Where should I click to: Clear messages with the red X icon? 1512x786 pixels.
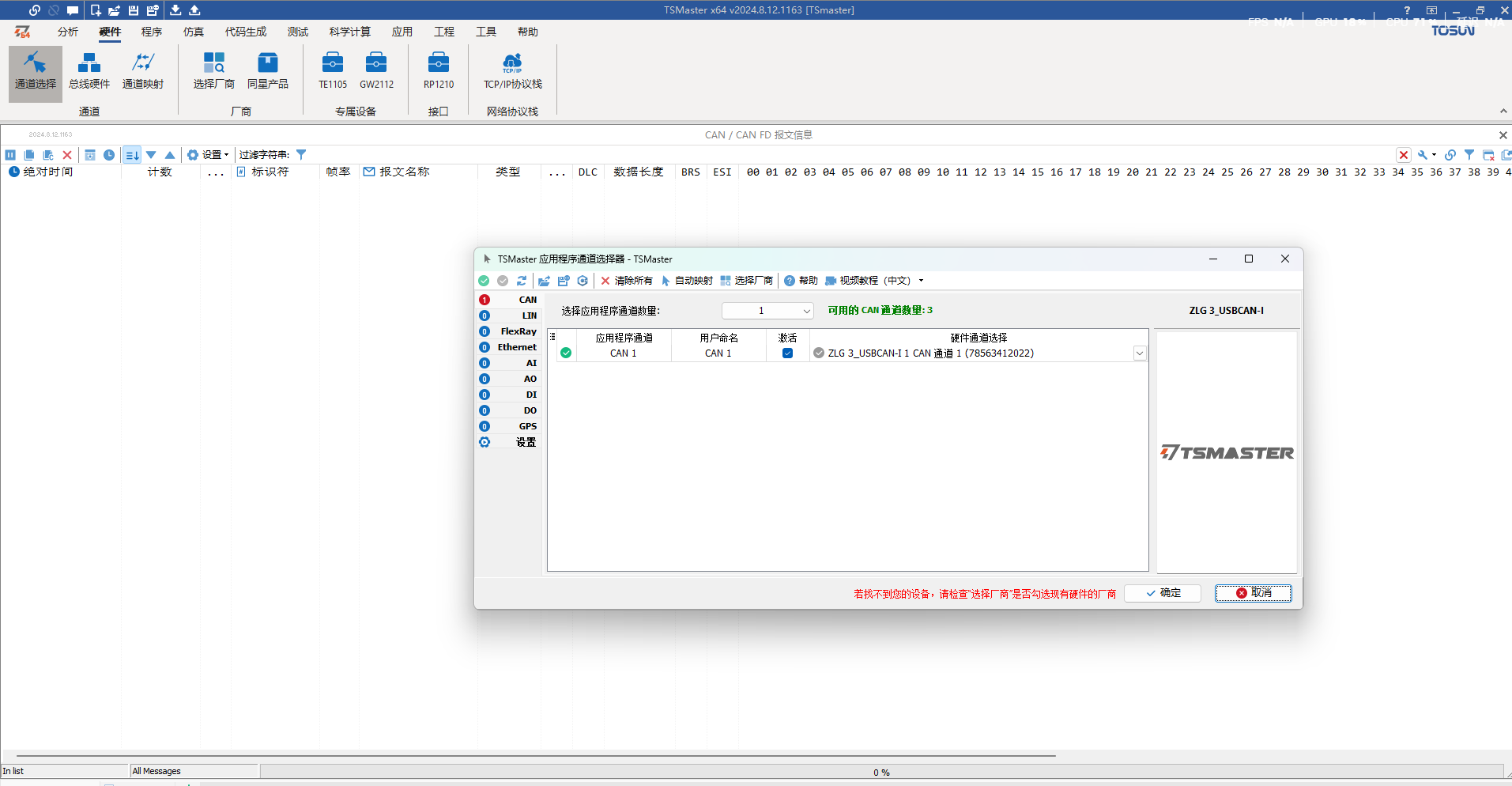(x=67, y=155)
